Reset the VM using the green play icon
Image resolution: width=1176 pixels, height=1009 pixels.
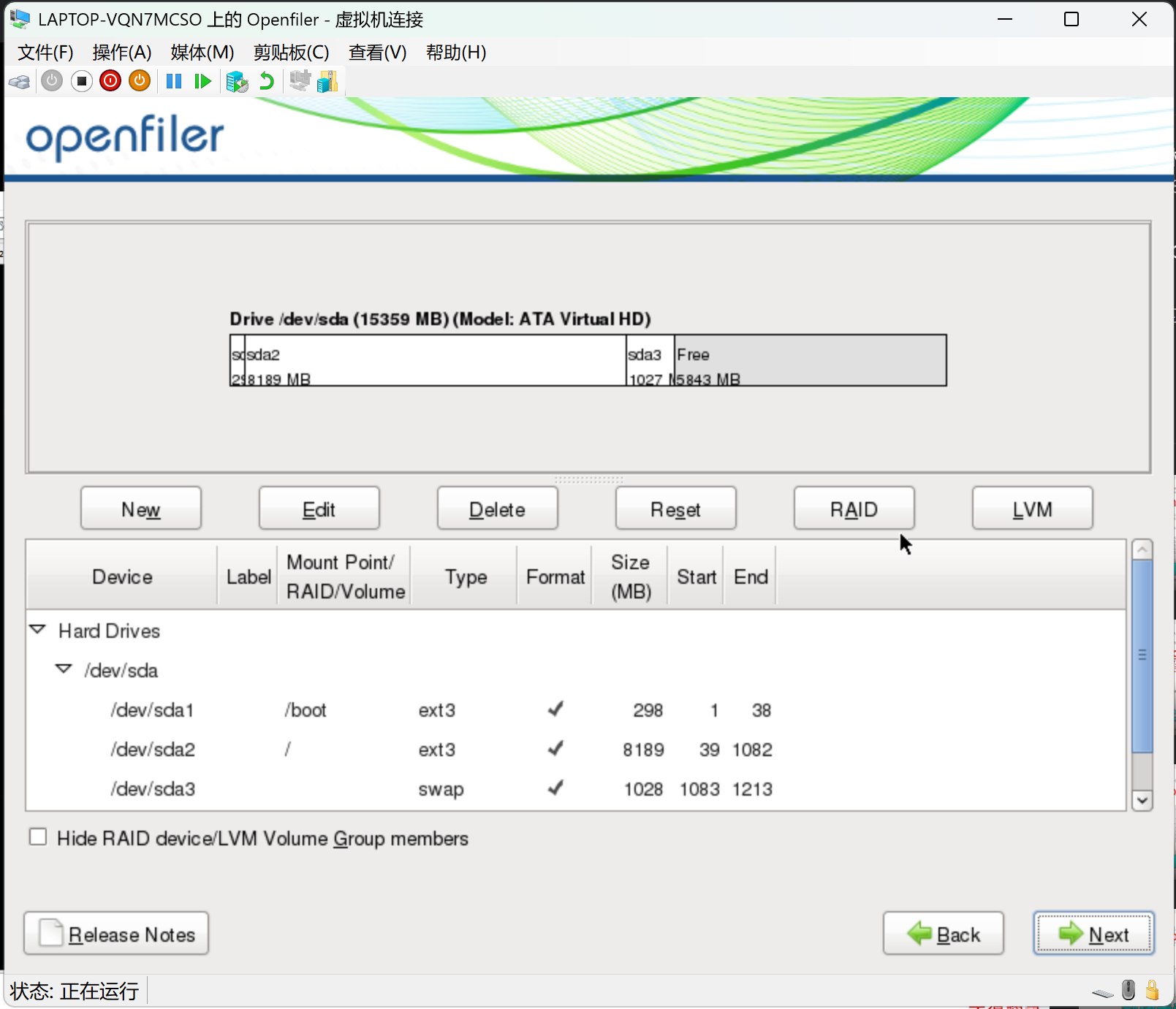202,80
